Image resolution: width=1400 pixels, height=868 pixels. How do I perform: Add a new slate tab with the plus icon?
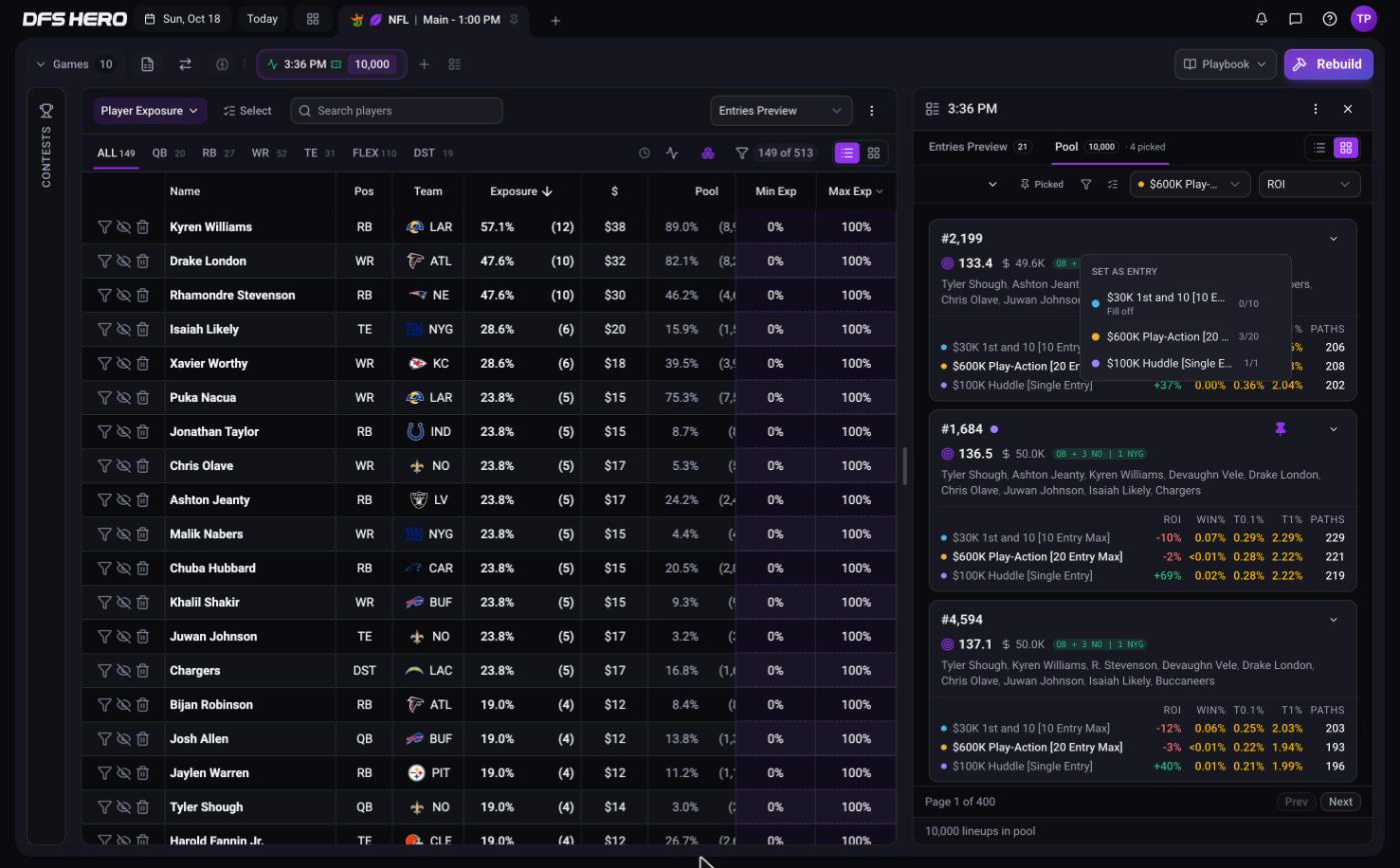(555, 20)
